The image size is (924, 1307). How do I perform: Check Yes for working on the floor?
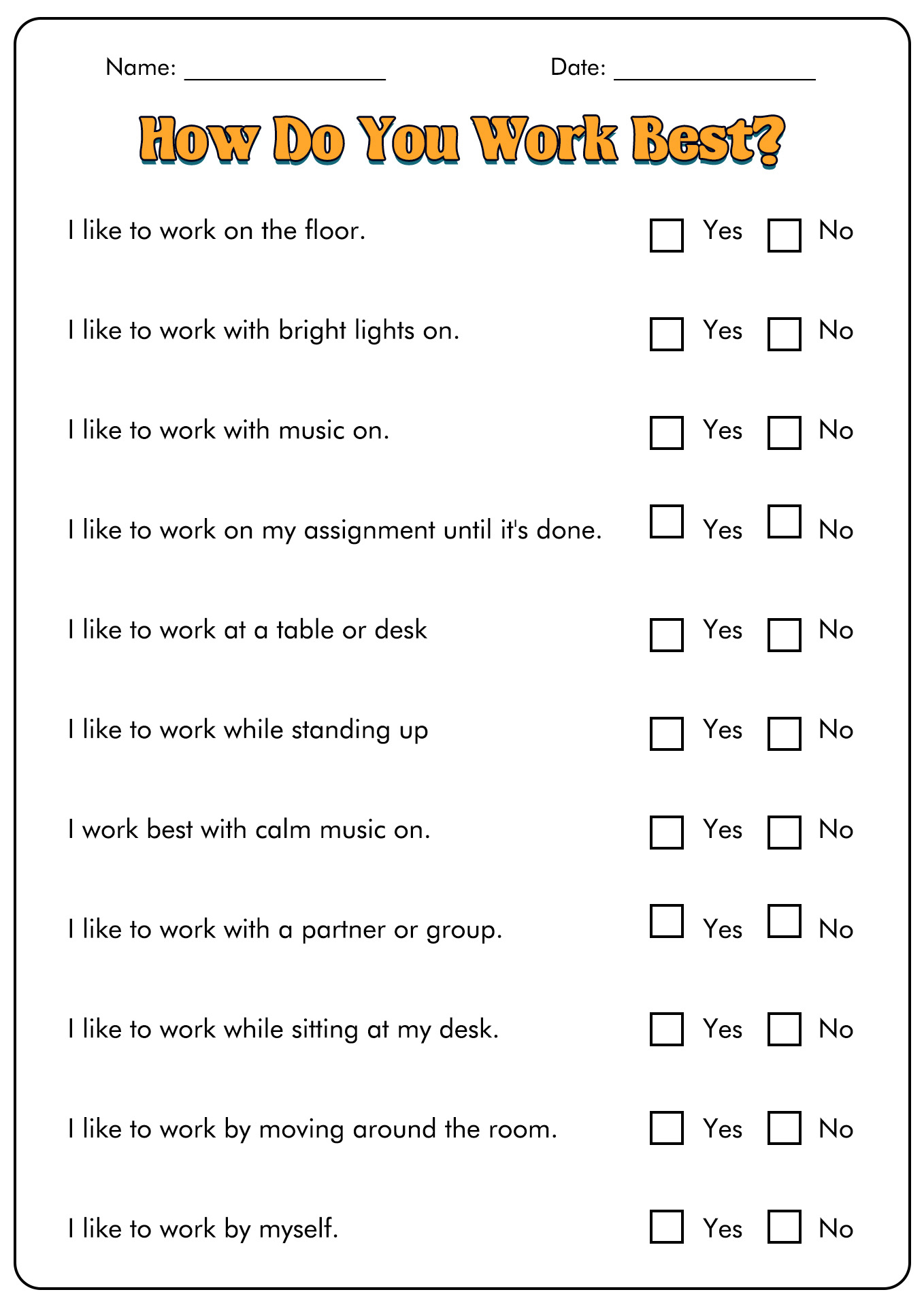pos(666,236)
